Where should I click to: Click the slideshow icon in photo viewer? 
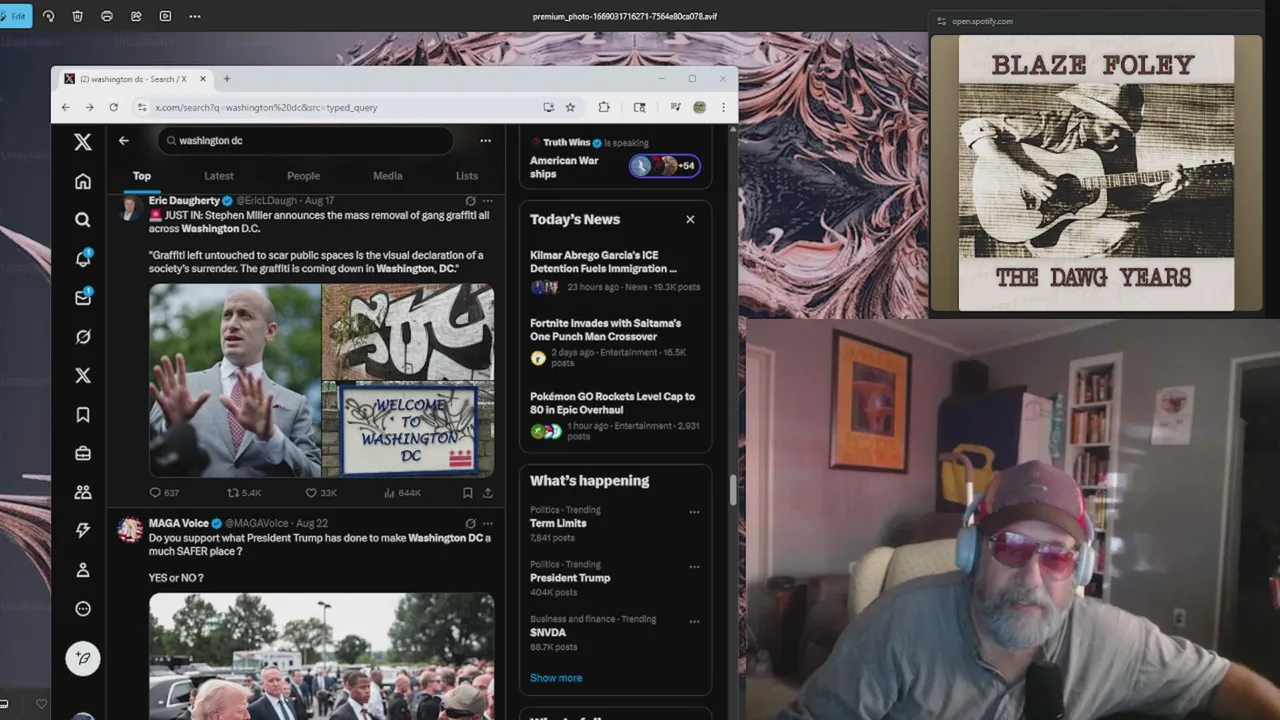point(165,16)
